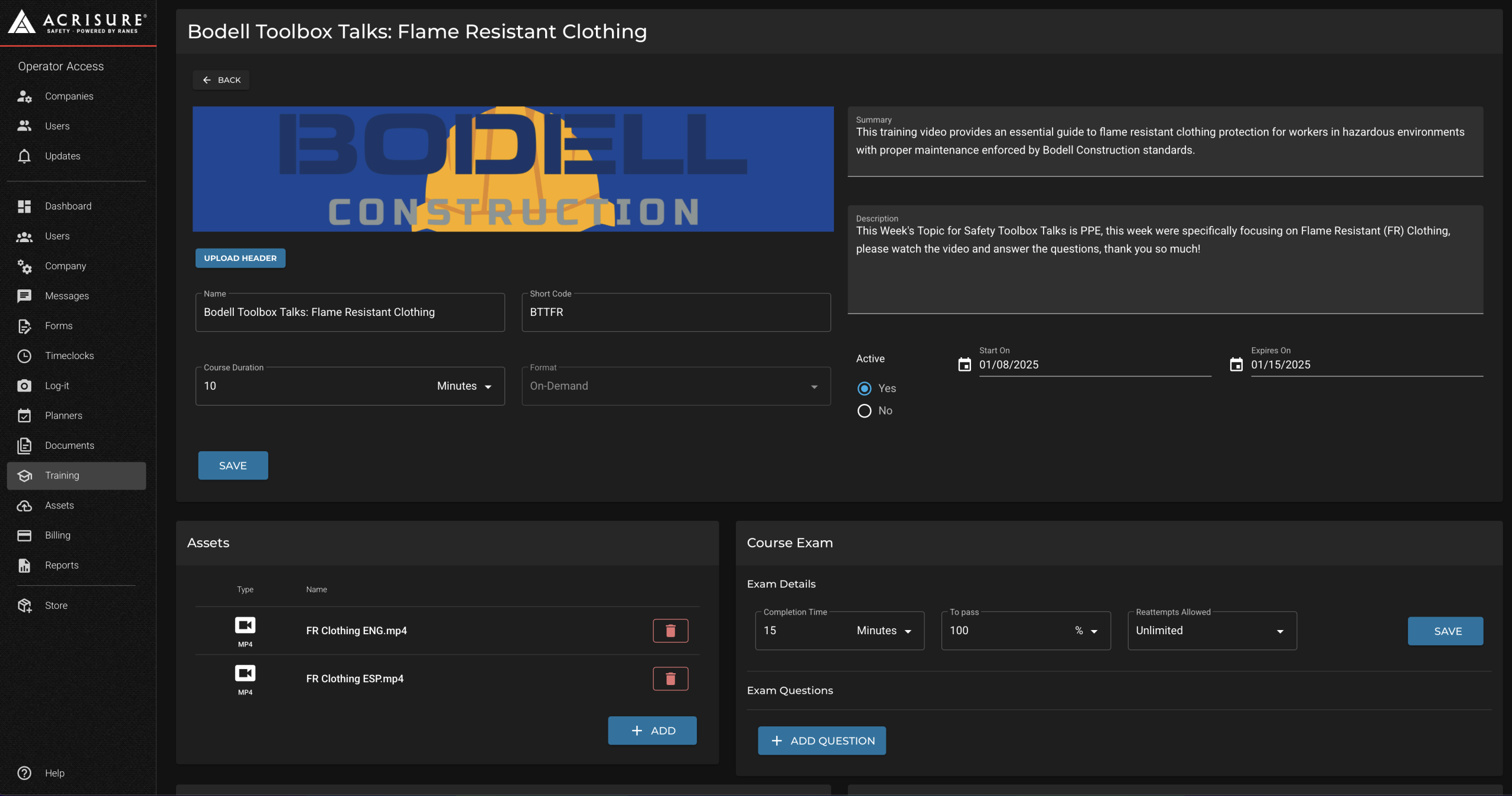1512x796 pixels.
Task: Set Active to No
Action: 864,410
